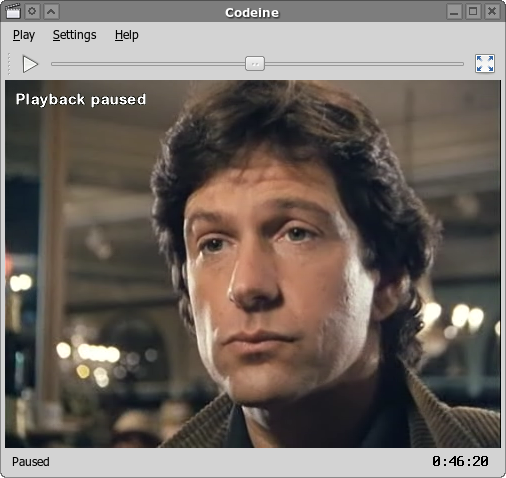Maximize the Codeine window

473,12
